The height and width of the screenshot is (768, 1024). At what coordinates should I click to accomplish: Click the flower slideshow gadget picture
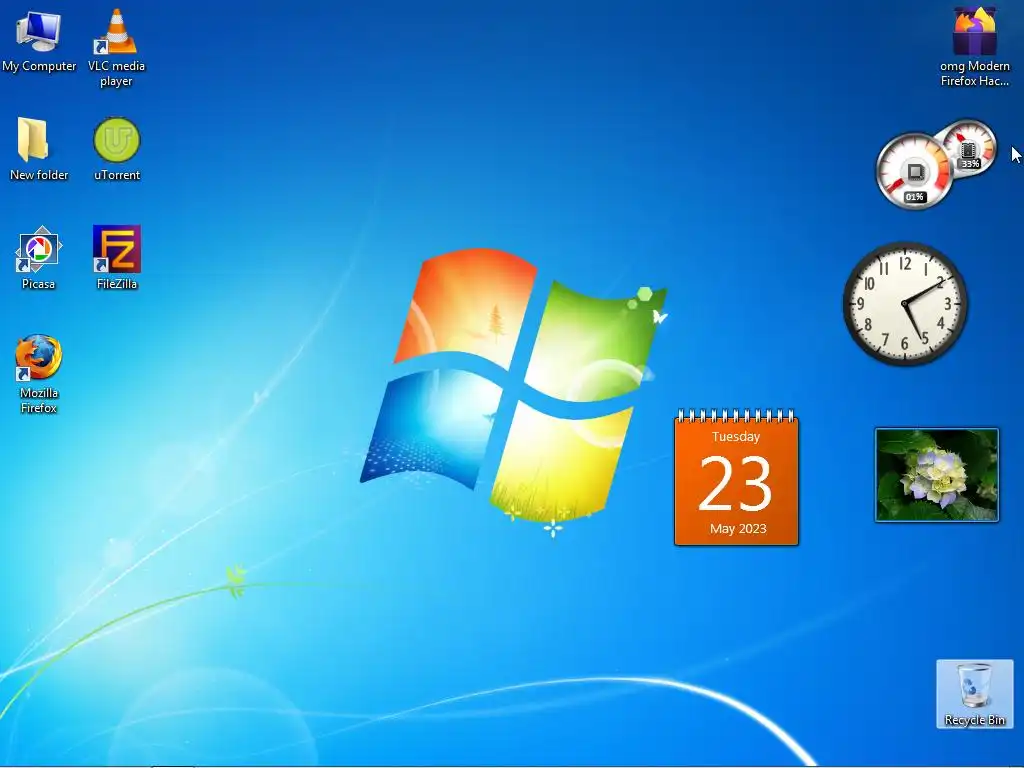pyautogui.click(x=936, y=475)
